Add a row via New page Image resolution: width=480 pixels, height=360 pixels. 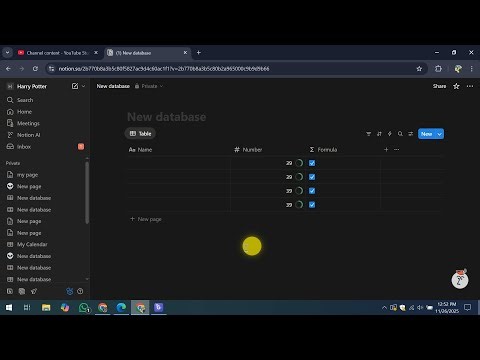tap(146, 219)
